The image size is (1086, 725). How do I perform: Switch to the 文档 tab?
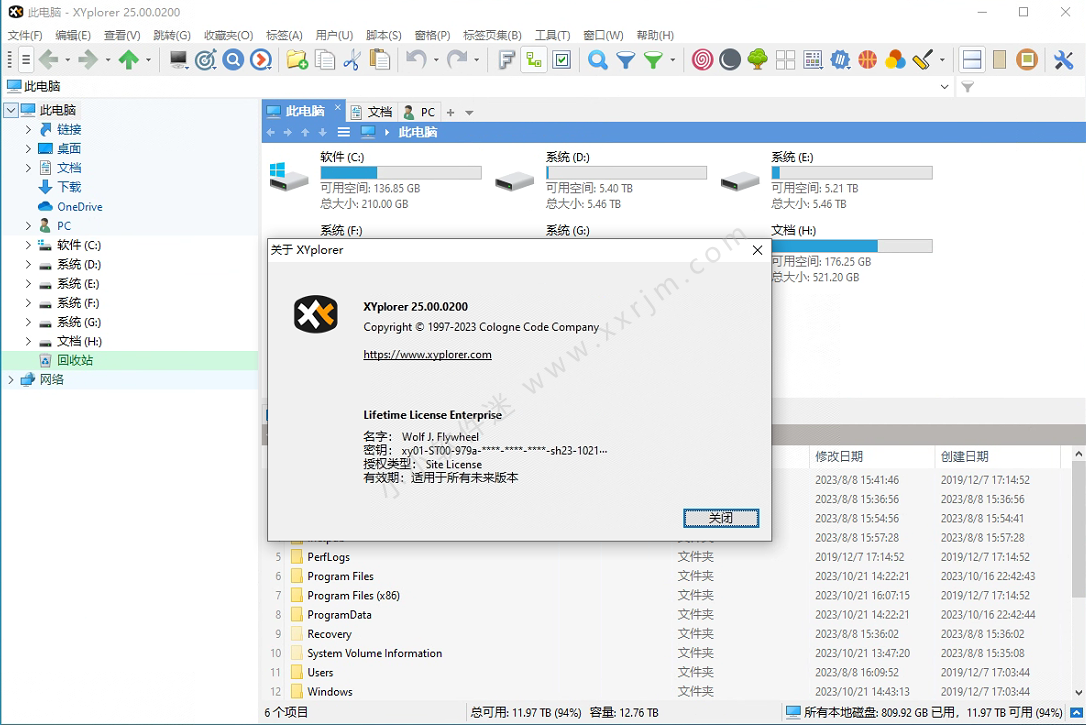[x=372, y=112]
